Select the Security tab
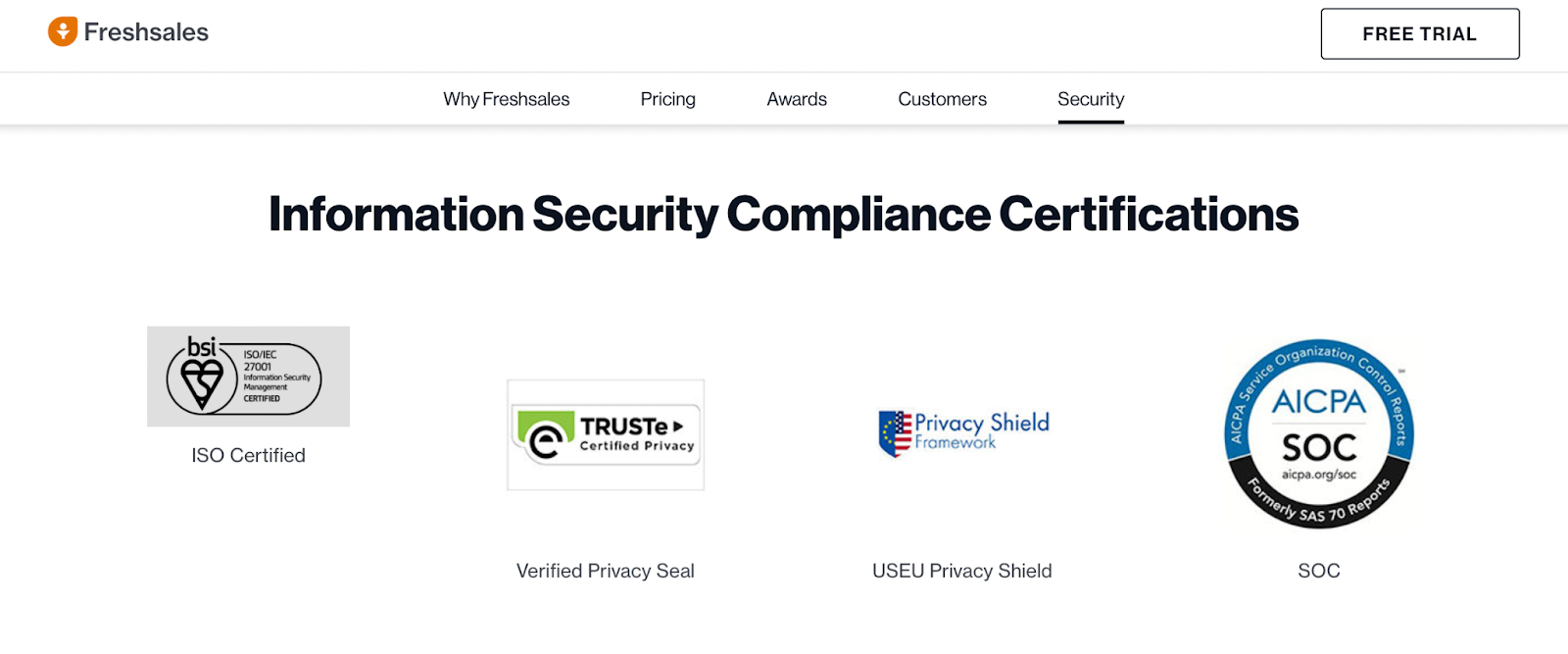 [1090, 99]
